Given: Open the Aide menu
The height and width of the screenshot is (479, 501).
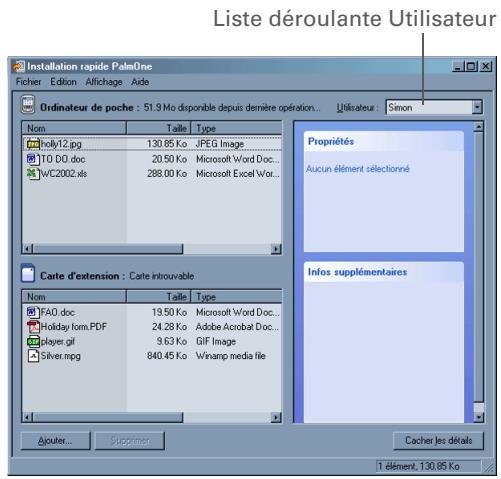Looking at the screenshot, I should click(x=140, y=82).
